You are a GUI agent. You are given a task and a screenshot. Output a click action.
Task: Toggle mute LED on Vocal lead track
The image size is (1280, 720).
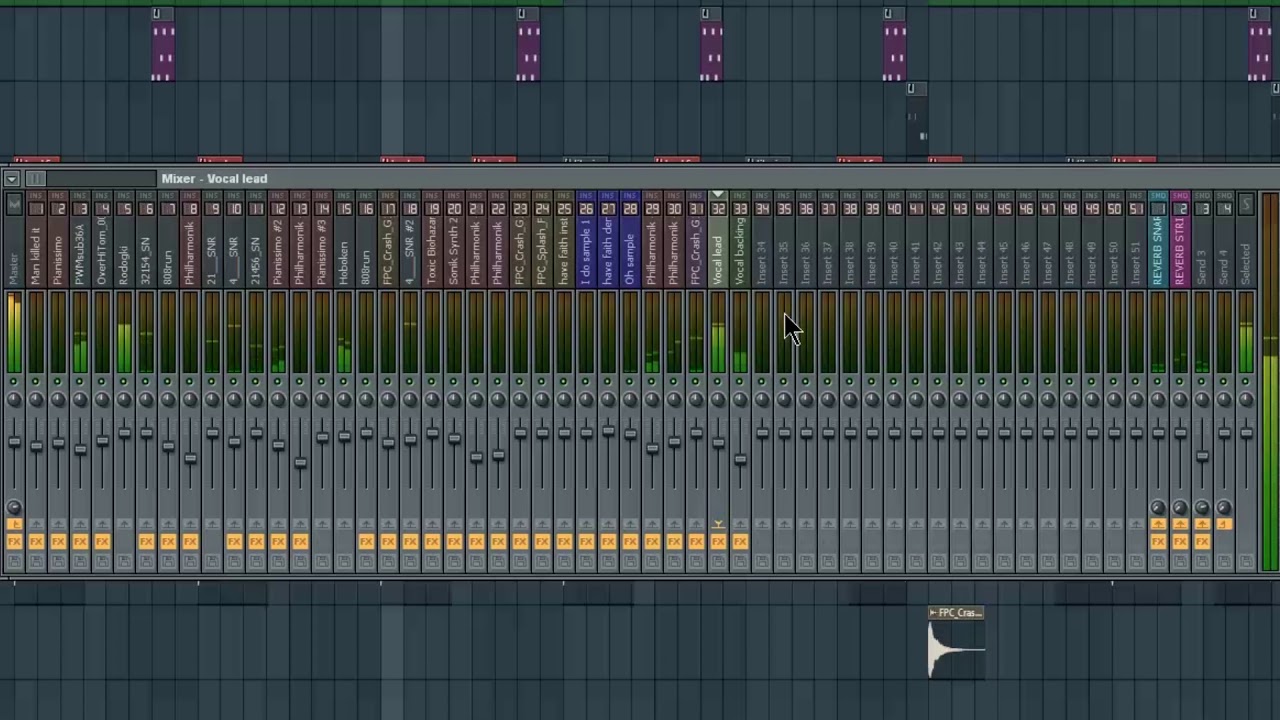click(718, 382)
